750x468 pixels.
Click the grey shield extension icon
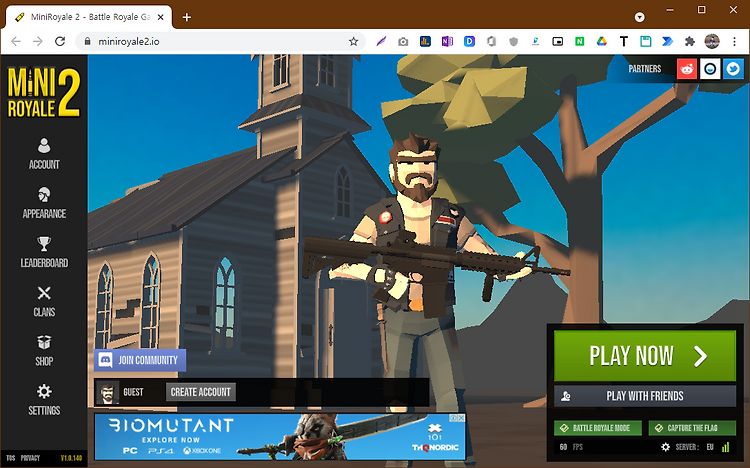(x=513, y=42)
